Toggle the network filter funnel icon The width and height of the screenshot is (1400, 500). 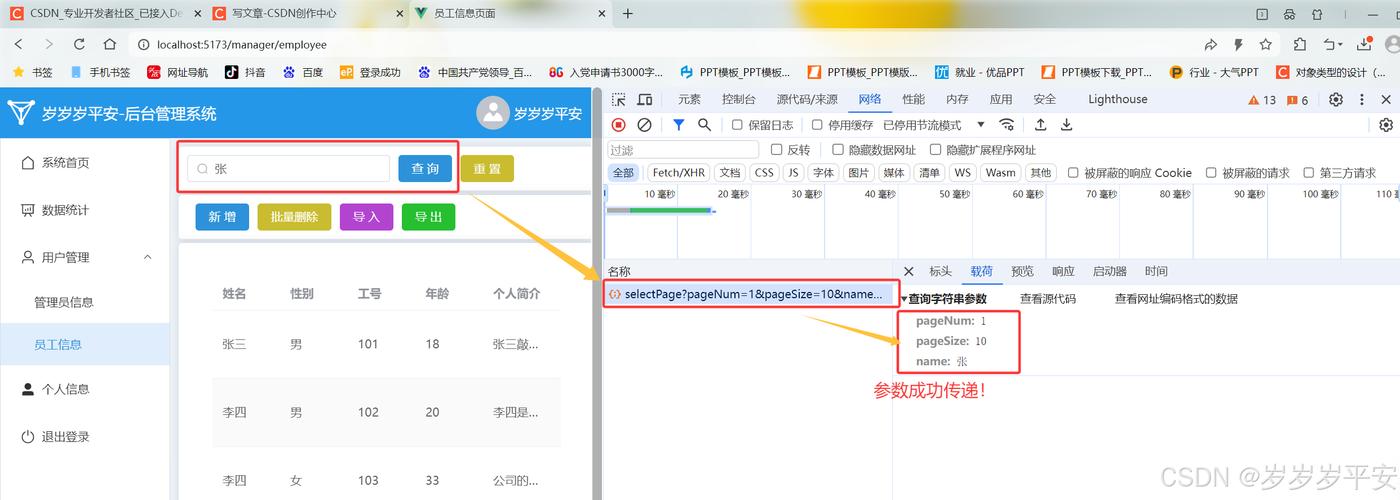(679, 125)
